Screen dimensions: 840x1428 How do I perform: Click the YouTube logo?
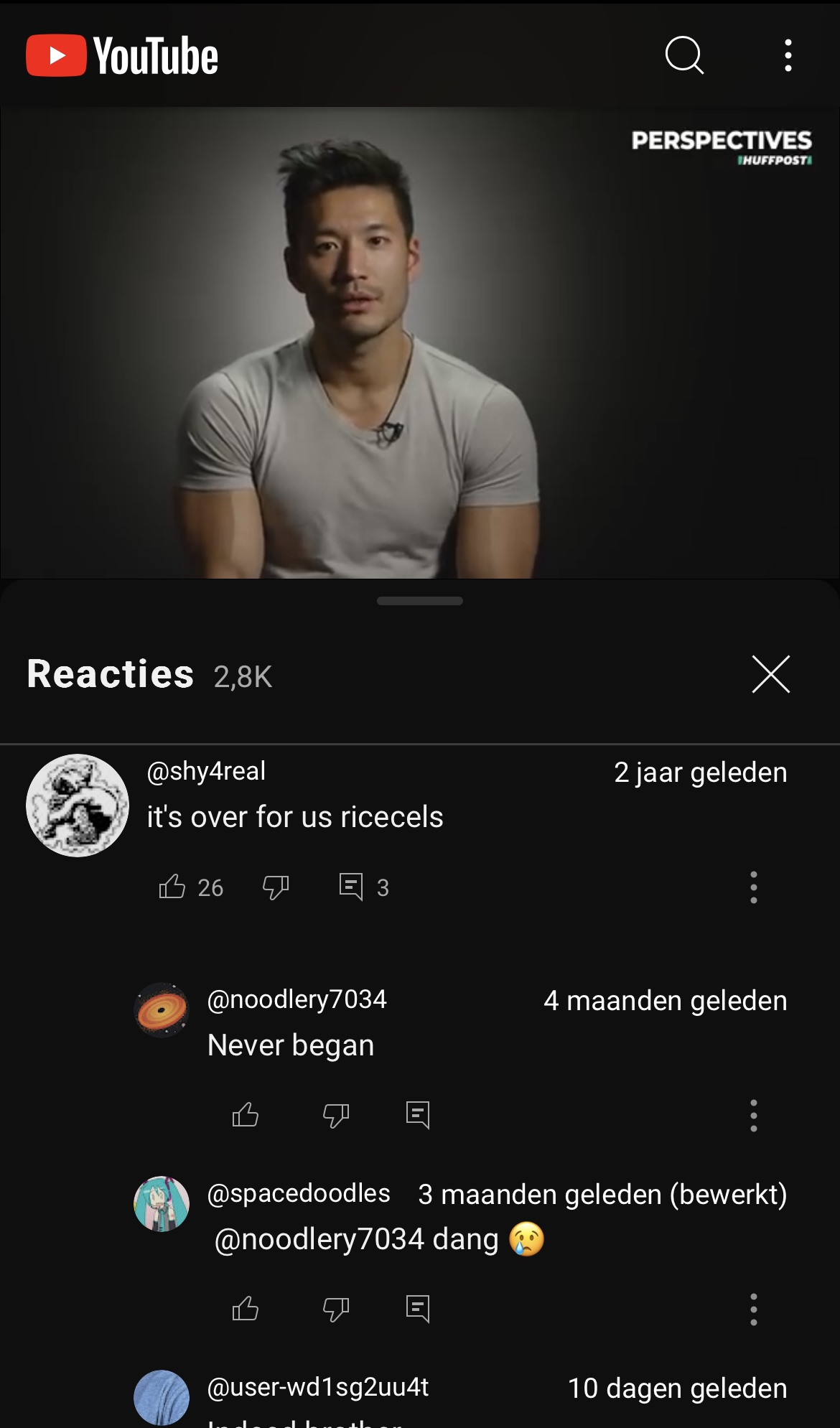pyautogui.click(x=122, y=56)
